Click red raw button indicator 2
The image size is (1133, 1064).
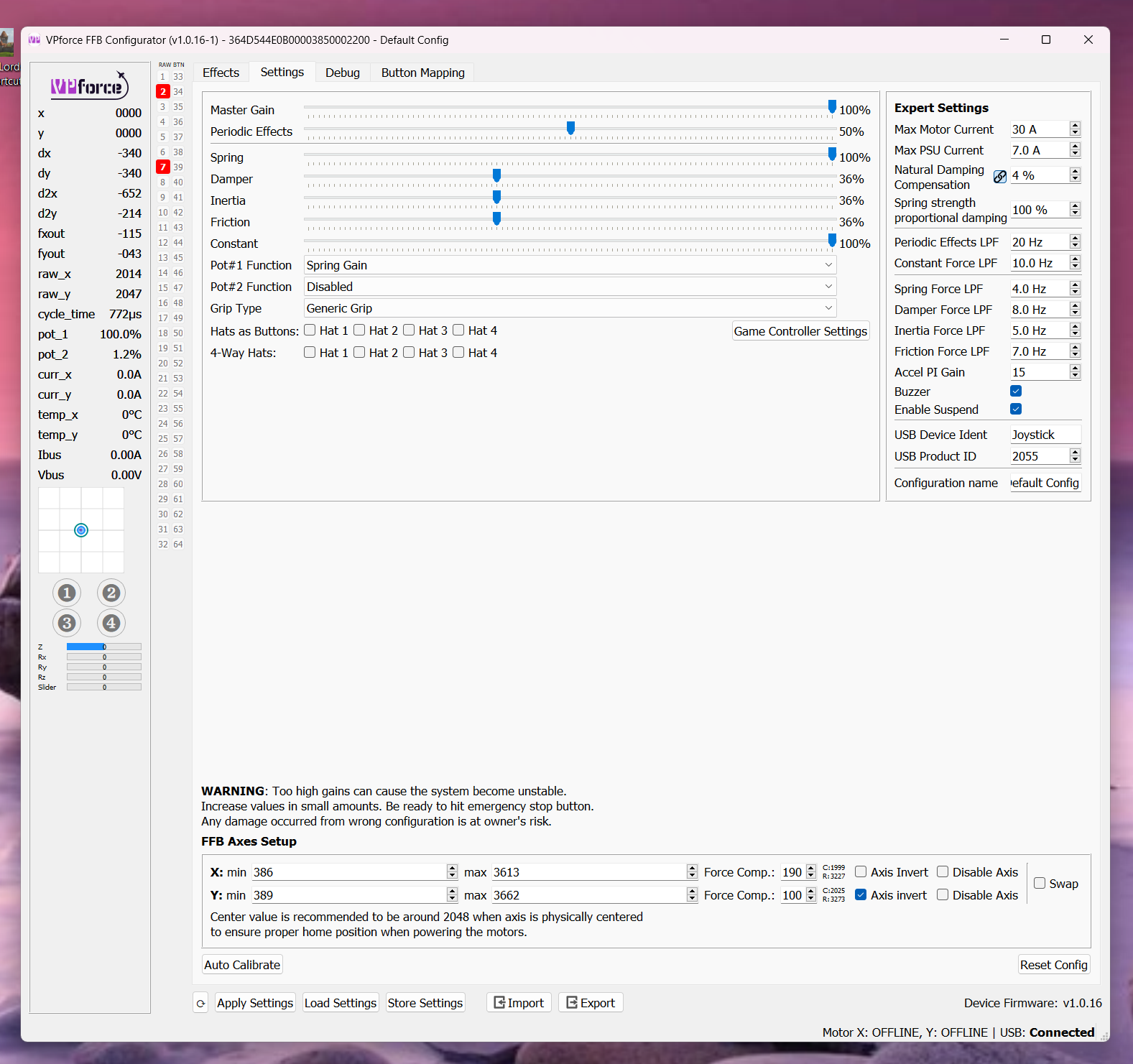pyautogui.click(x=163, y=91)
